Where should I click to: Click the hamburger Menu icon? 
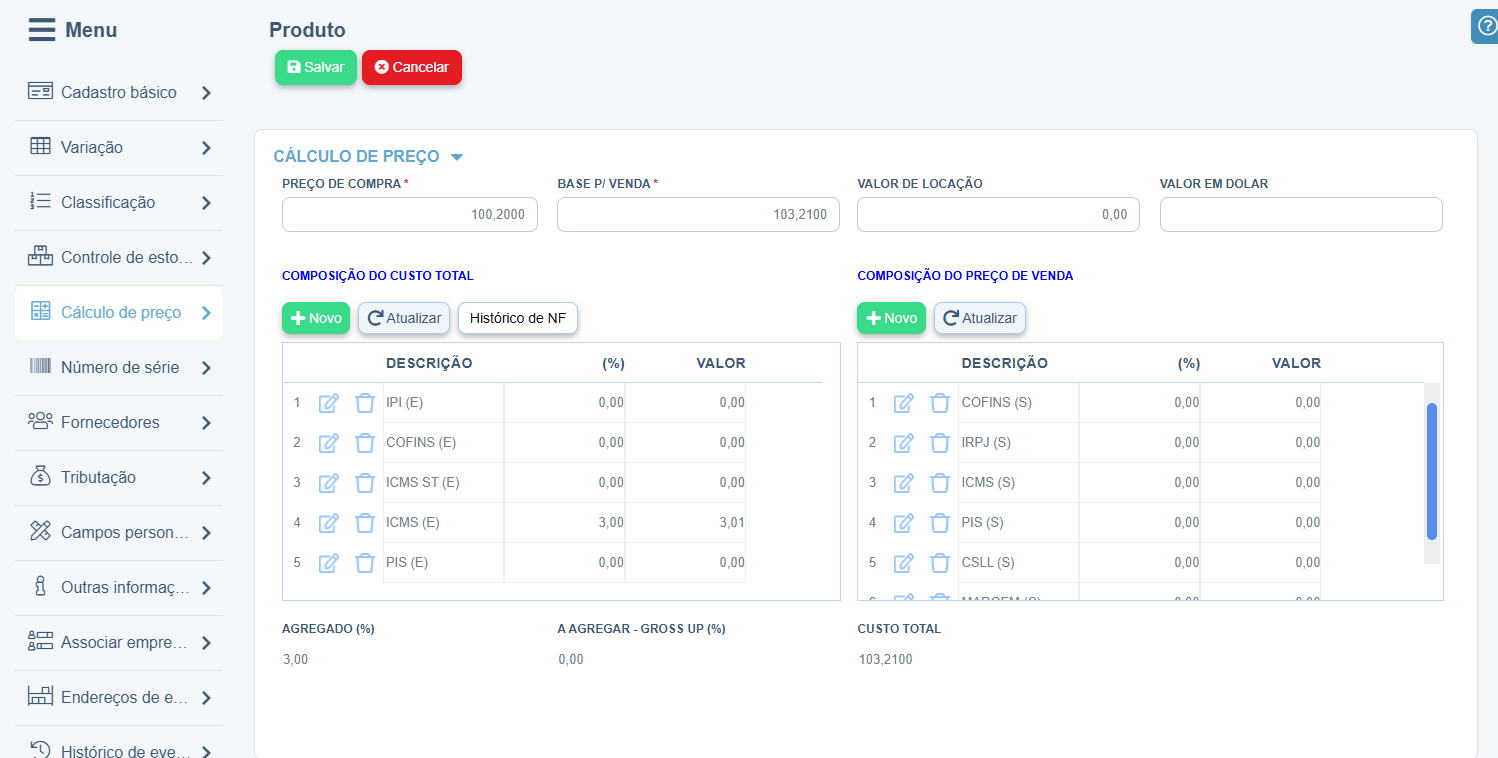tap(42, 30)
